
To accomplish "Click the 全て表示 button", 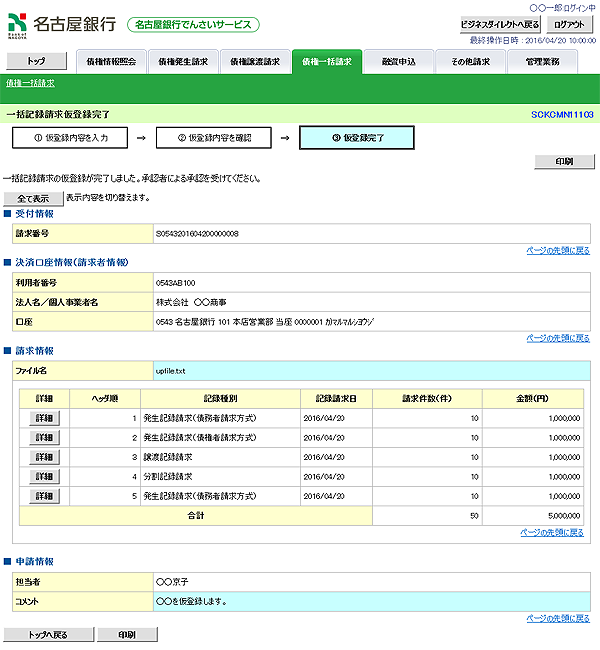I will 33,199.
